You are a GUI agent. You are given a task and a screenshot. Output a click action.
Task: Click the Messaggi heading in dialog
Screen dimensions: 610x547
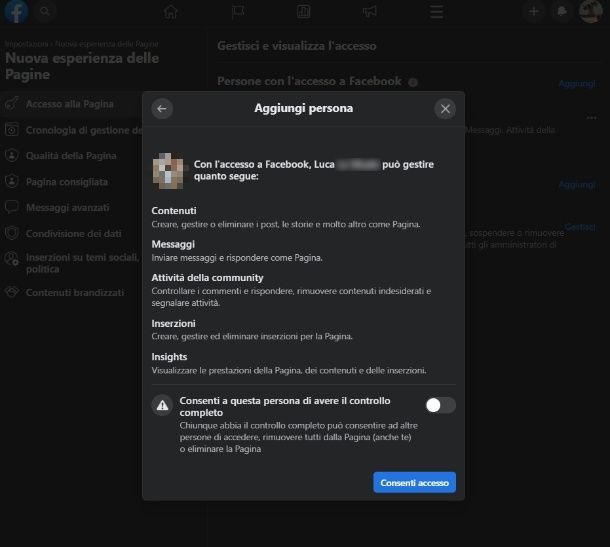pos(173,244)
